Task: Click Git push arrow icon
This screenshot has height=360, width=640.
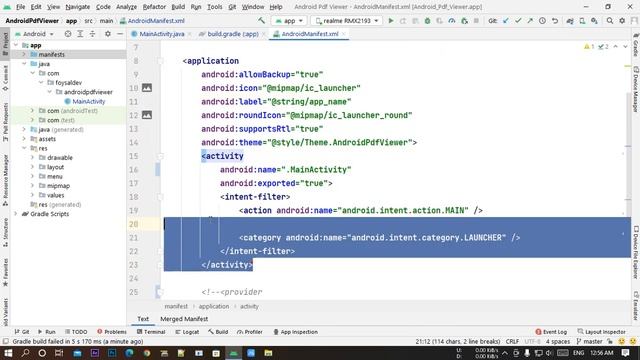Action: click(x=530, y=21)
